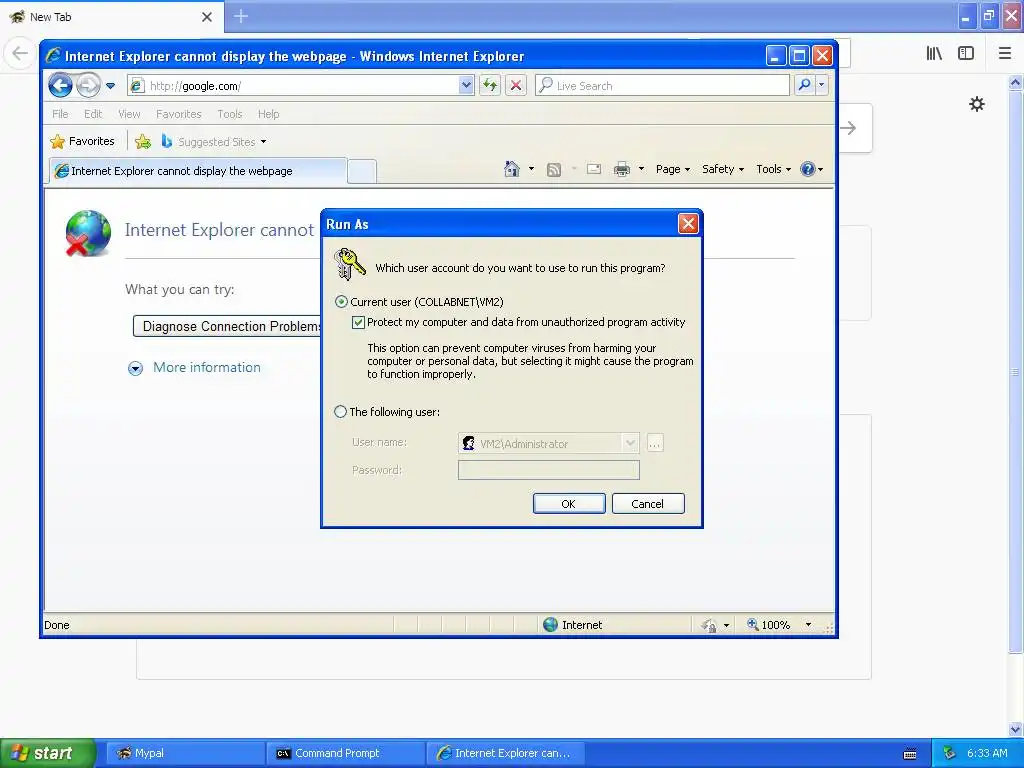Click the 100% zoom level button
Viewport: 1024px width, 768px height.
click(769, 624)
